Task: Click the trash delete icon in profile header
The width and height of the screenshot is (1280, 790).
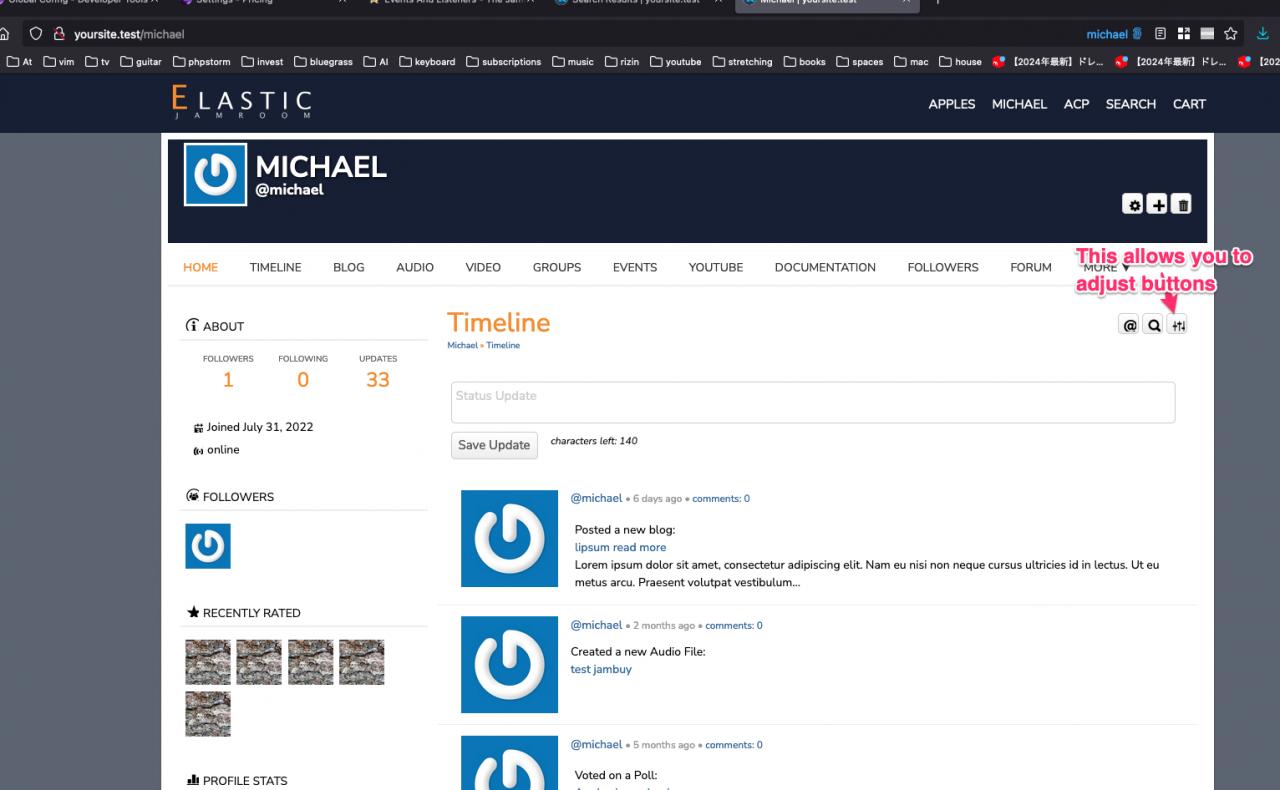Action: point(1181,204)
